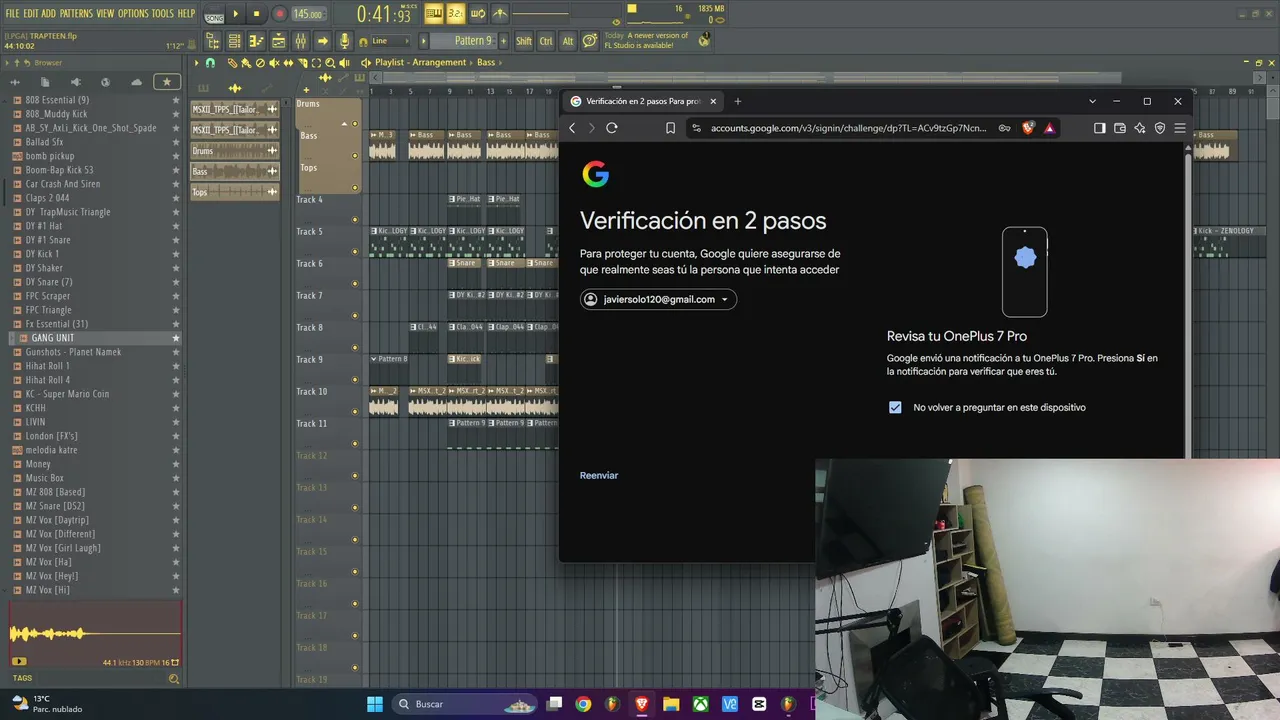1280x720 pixels.
Task: Toggle the Playlist magnet snap icon
Action: coord(210,63)
